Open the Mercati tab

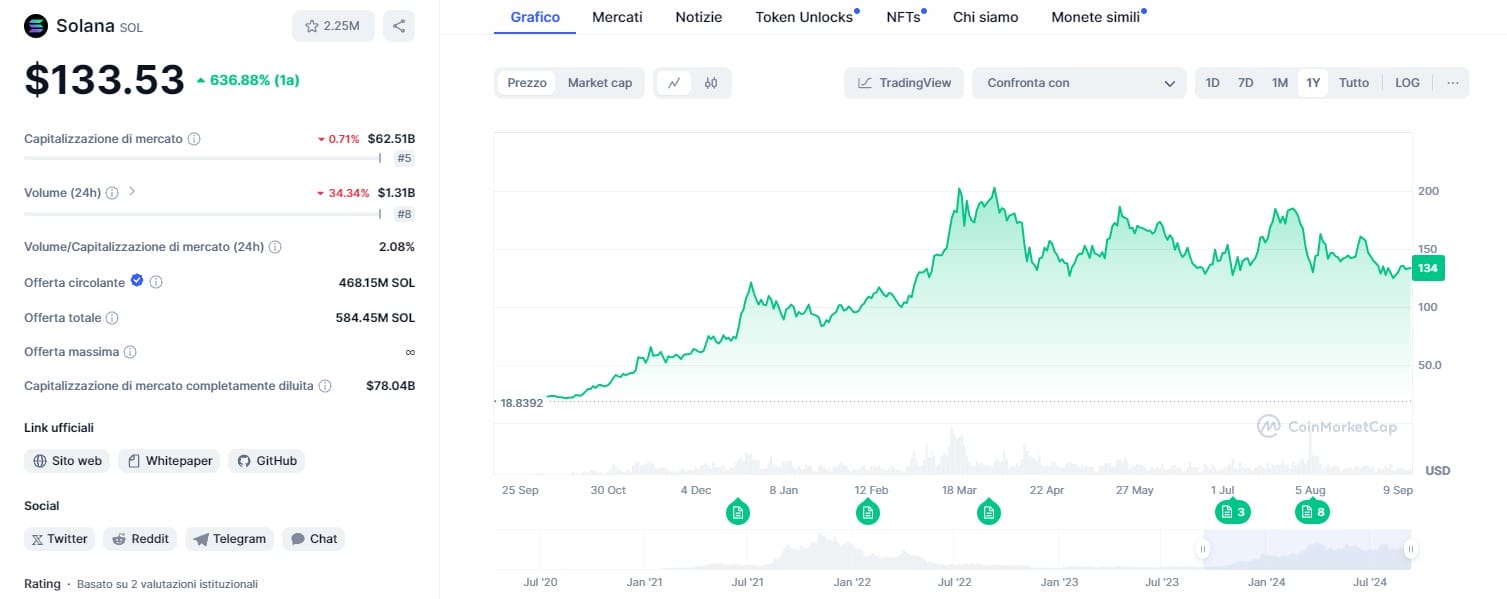point(617,17)
